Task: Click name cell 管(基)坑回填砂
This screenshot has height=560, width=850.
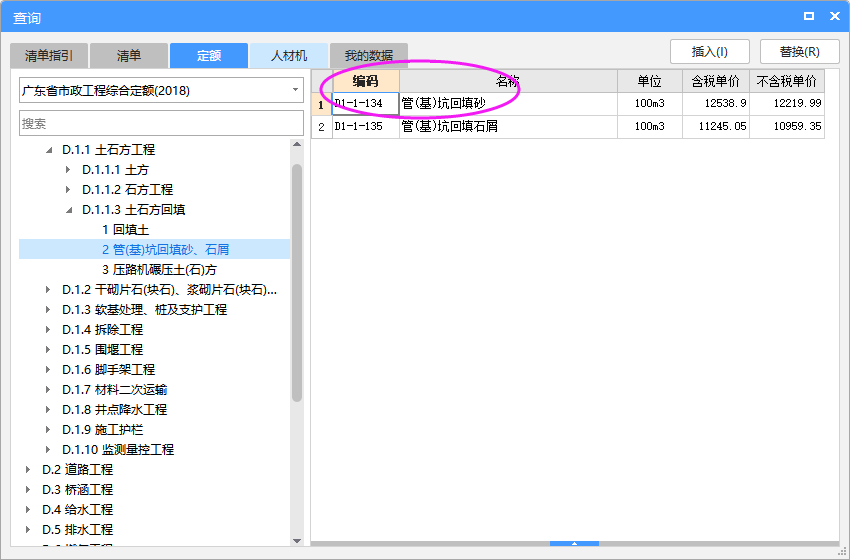Action: click(x=508, y=104)
